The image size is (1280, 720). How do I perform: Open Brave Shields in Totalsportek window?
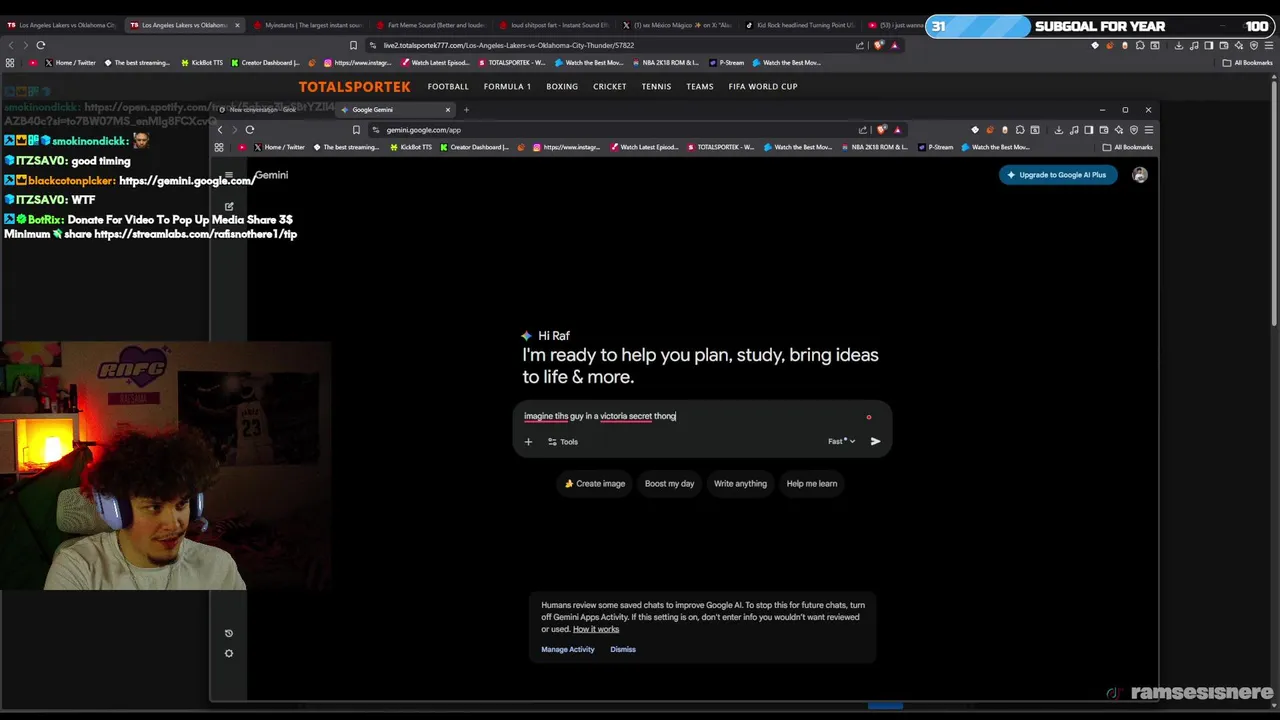click(x=878, y=45)
